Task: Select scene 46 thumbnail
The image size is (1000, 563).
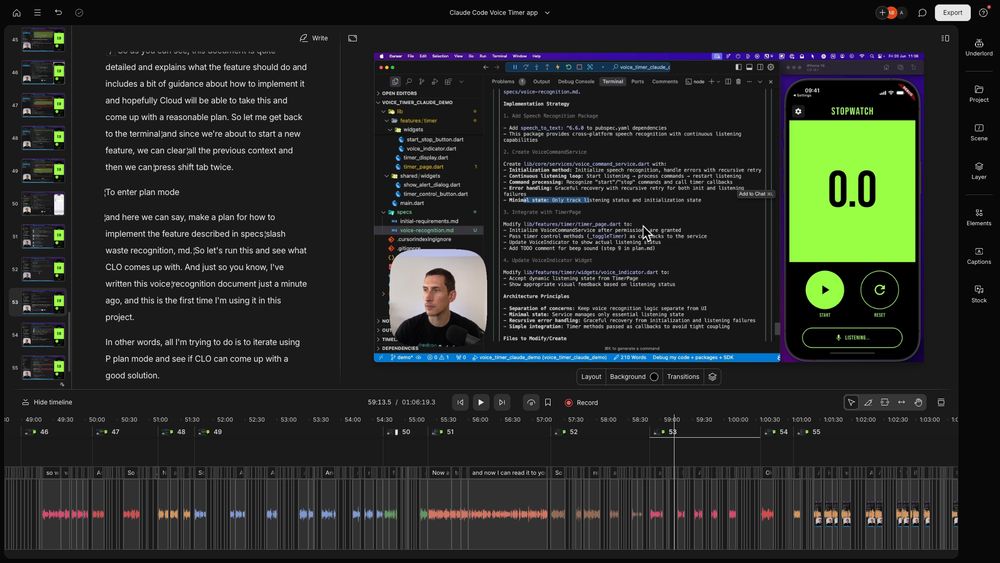Action: (43, 73)
